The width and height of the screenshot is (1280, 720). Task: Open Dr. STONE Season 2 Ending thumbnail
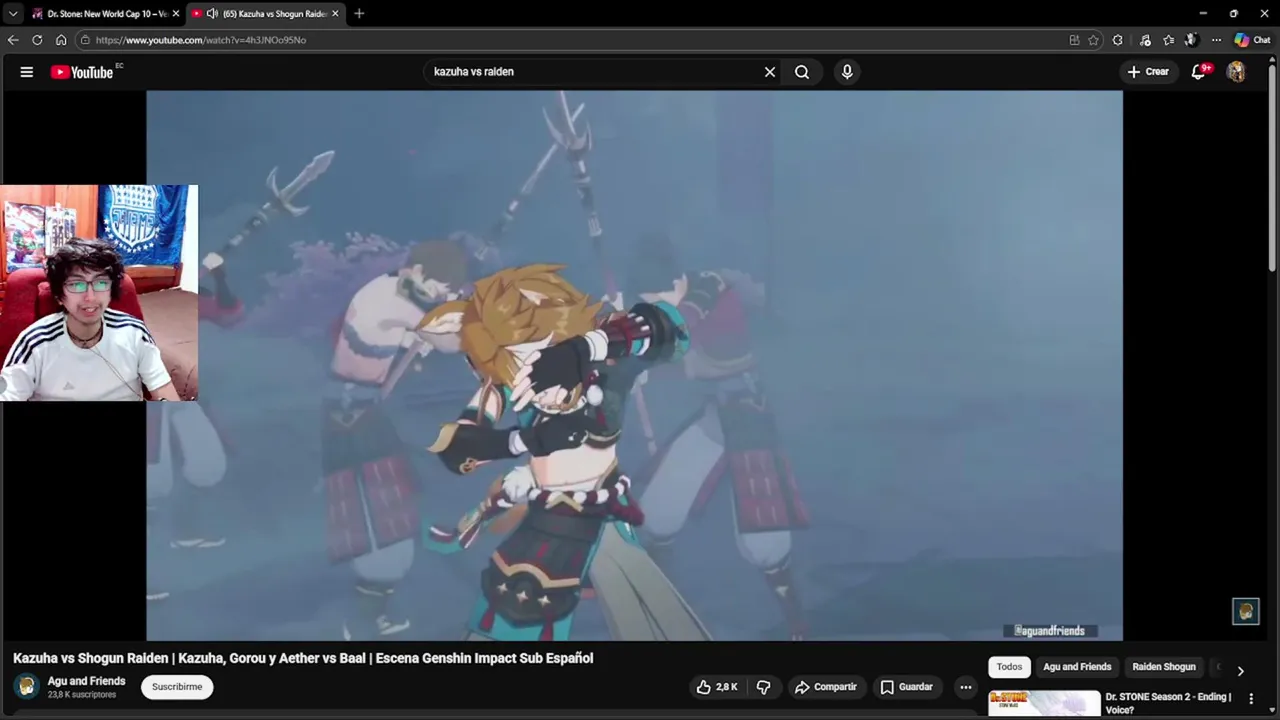[x=1044, y=704]
